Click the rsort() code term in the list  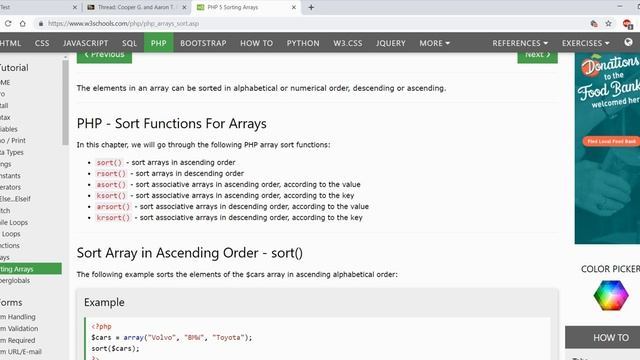tap(111, 173)
